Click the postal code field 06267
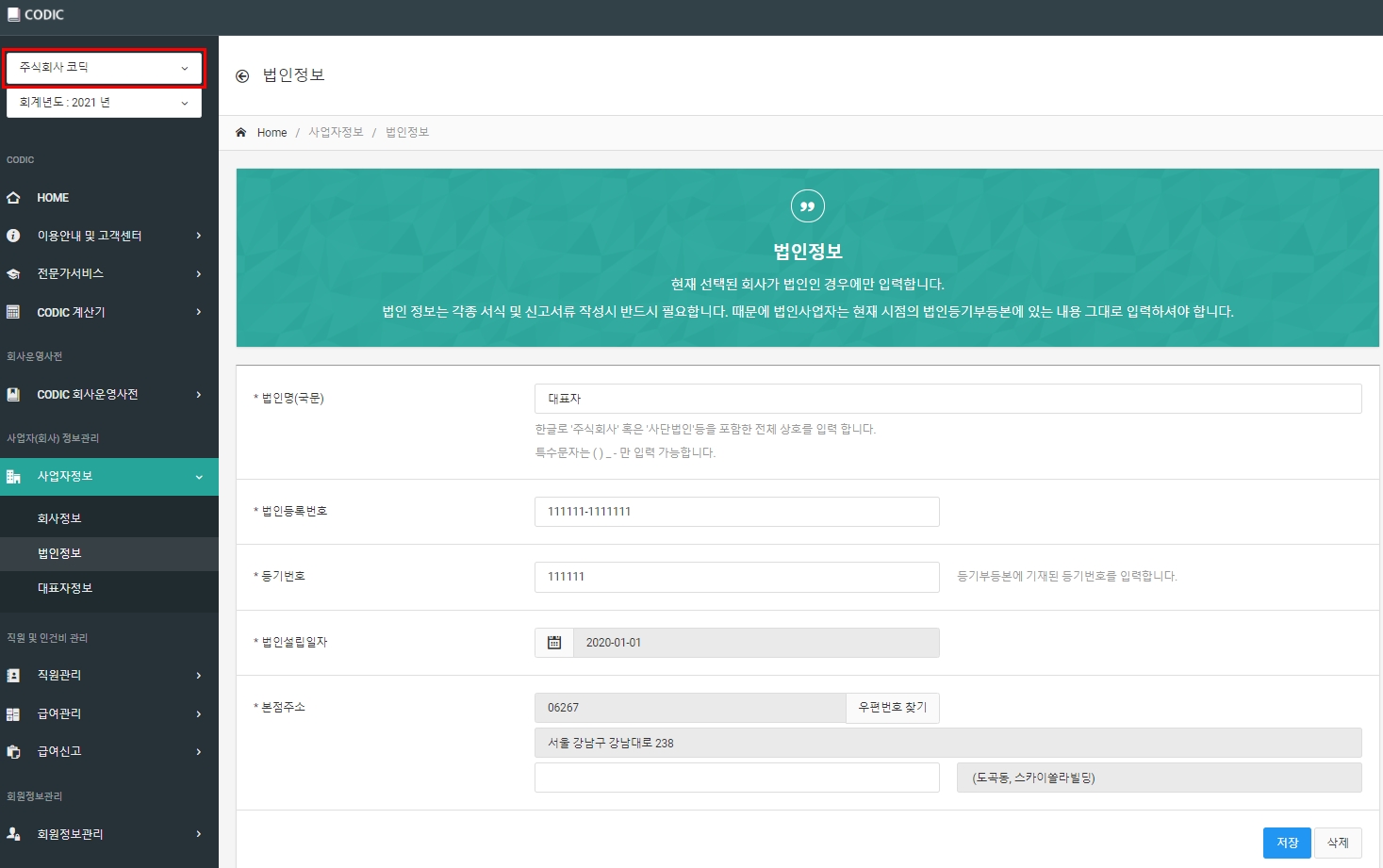This screenshot has height=868, width=1383. pos(690,708)
